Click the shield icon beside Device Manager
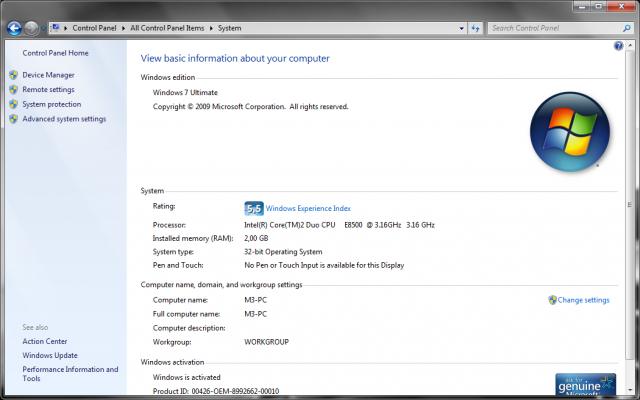 point(13,75)
